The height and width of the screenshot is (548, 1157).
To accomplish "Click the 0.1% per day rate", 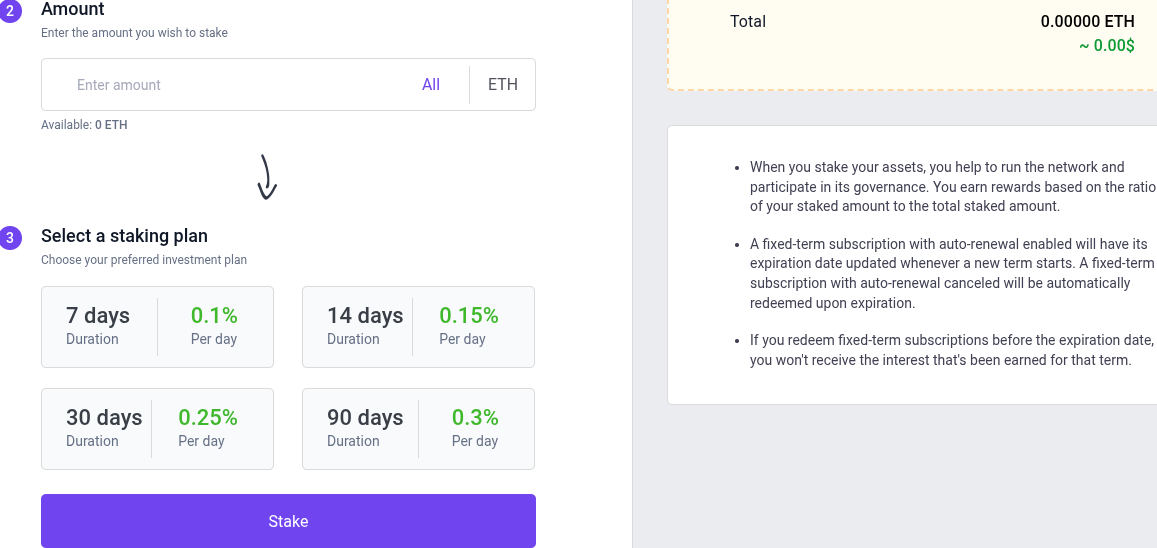I will pos(214,316).
